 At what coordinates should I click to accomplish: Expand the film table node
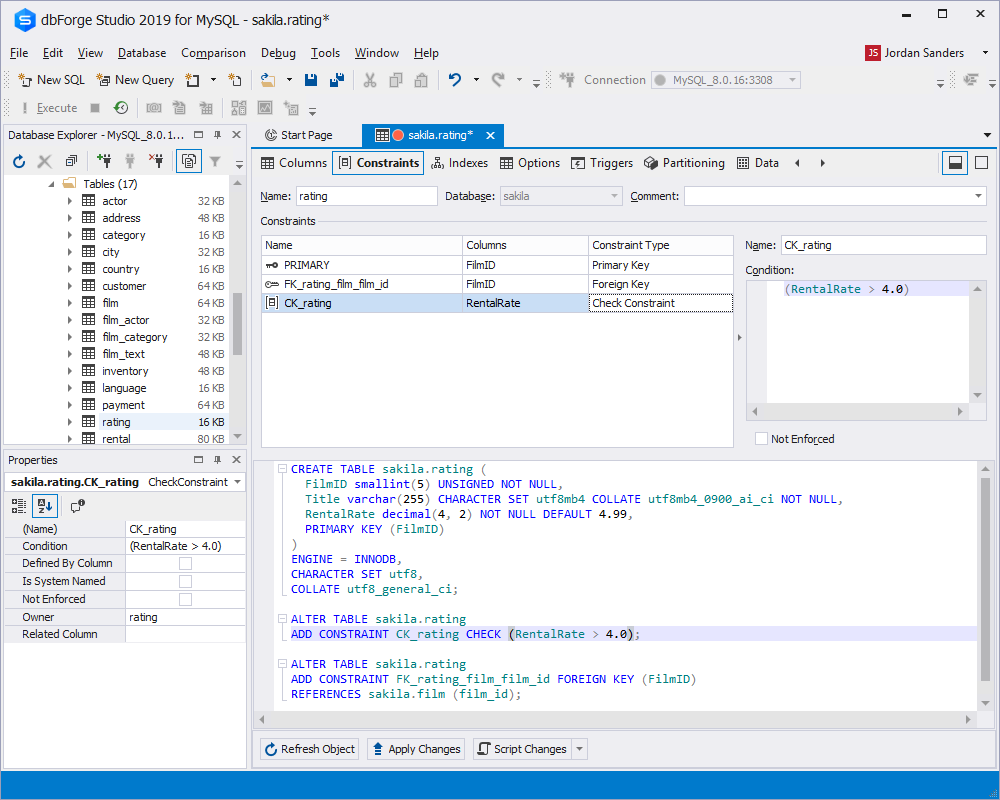(x=69, y=303)
